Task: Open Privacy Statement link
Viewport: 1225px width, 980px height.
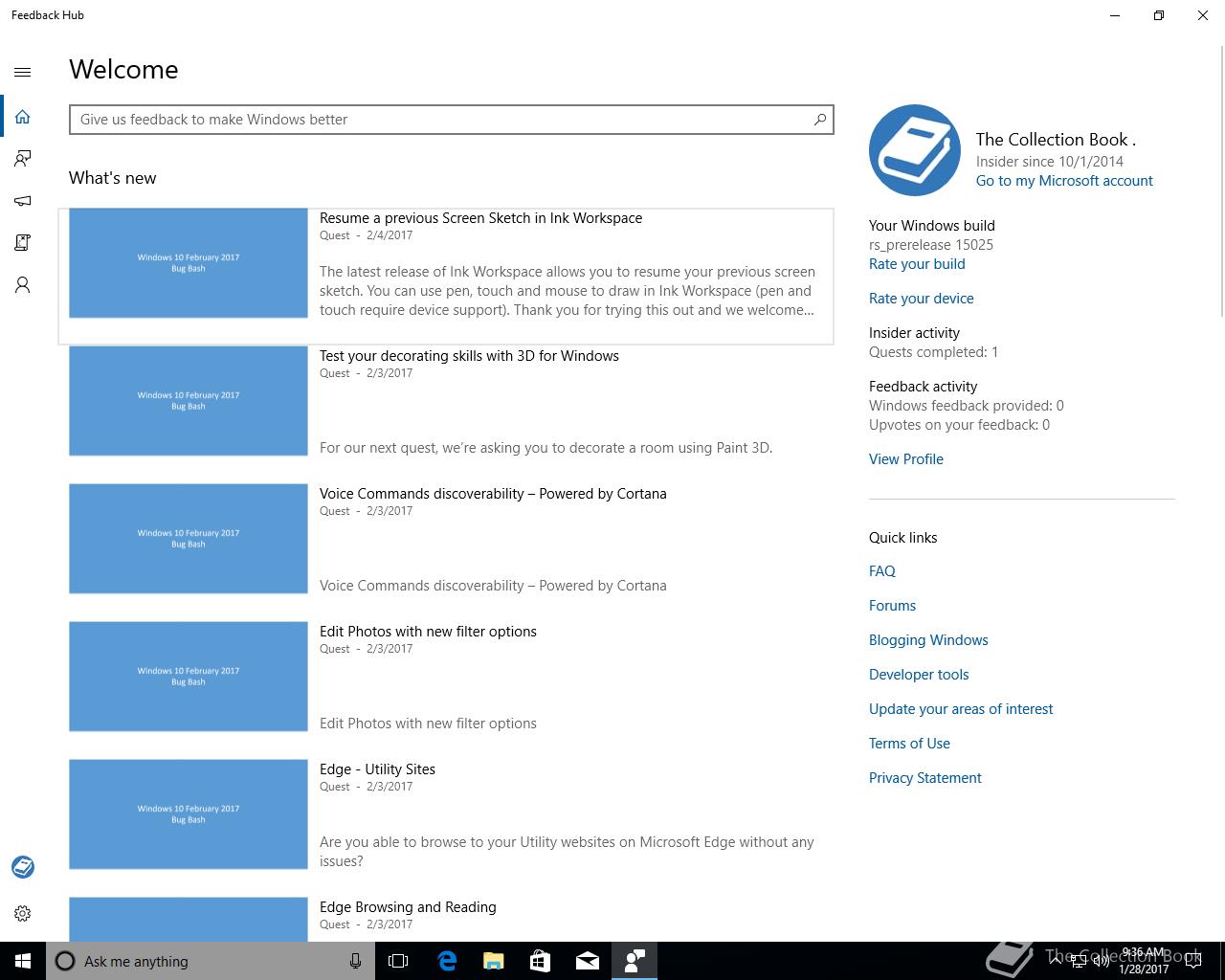Action: [925, 778]
